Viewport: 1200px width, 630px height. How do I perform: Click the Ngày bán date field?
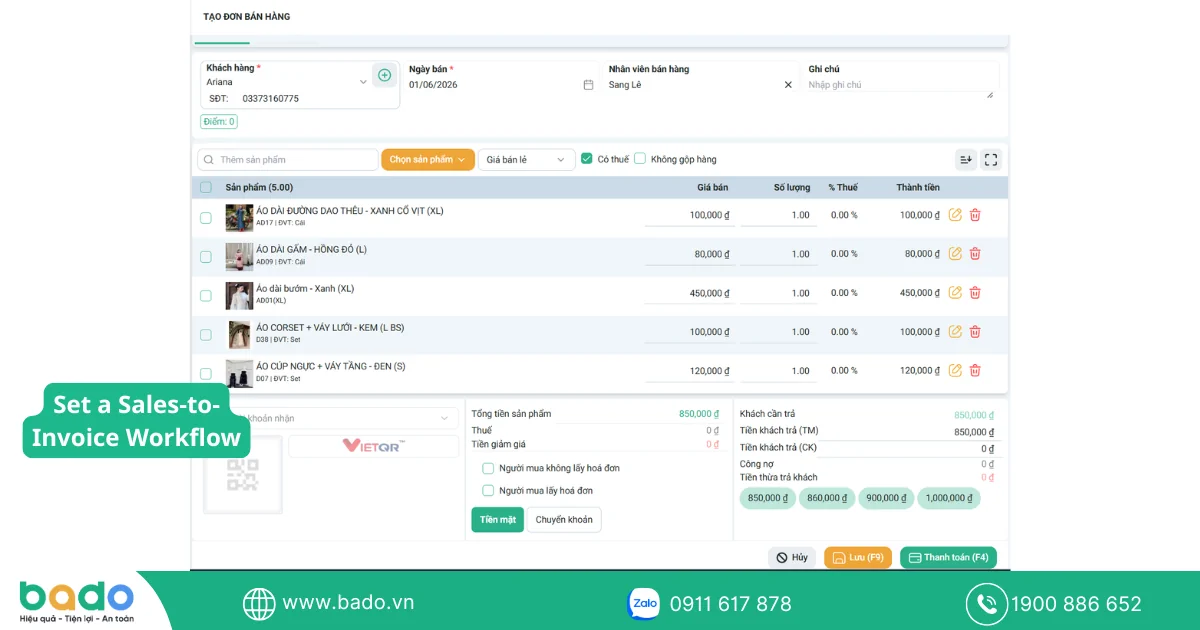[x=502, y=85]
